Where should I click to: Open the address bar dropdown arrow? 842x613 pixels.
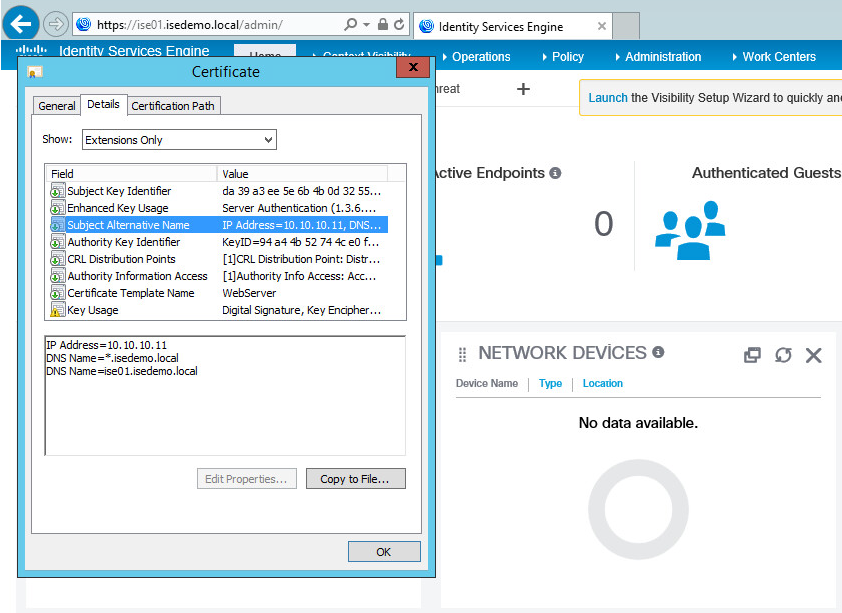[x=366, y=25]
